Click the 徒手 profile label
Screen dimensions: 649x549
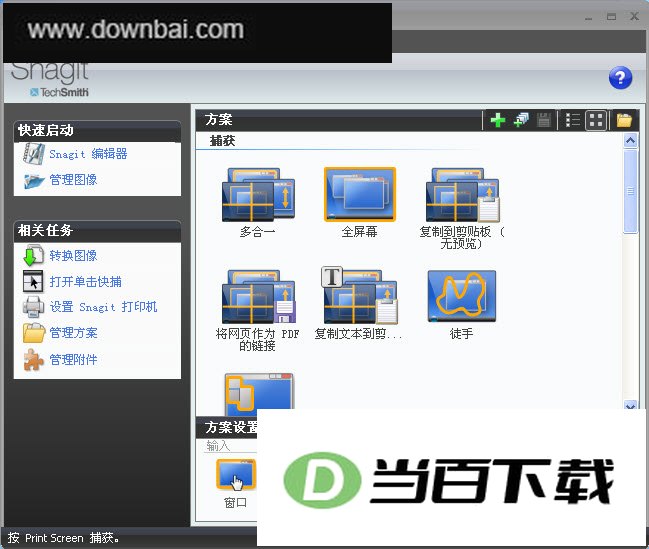tap(462, 334)
